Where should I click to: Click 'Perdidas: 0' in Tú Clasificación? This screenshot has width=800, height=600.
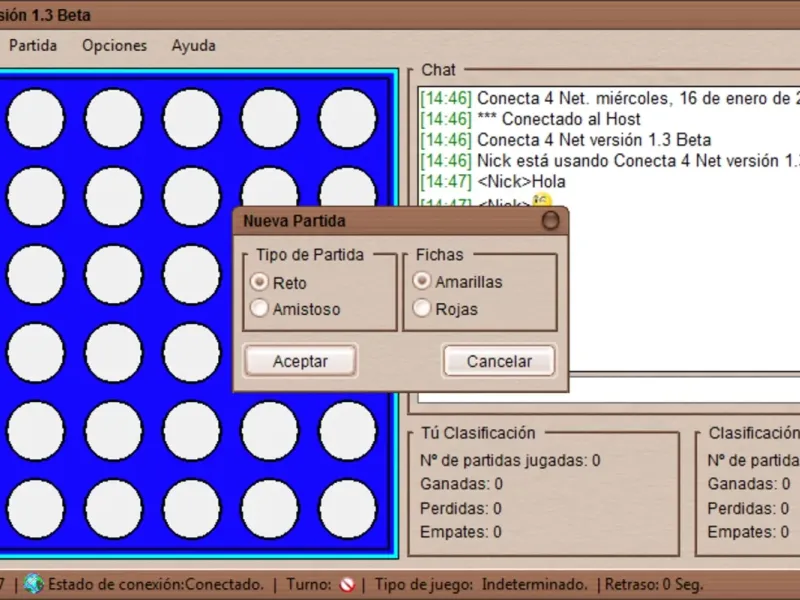461,508
